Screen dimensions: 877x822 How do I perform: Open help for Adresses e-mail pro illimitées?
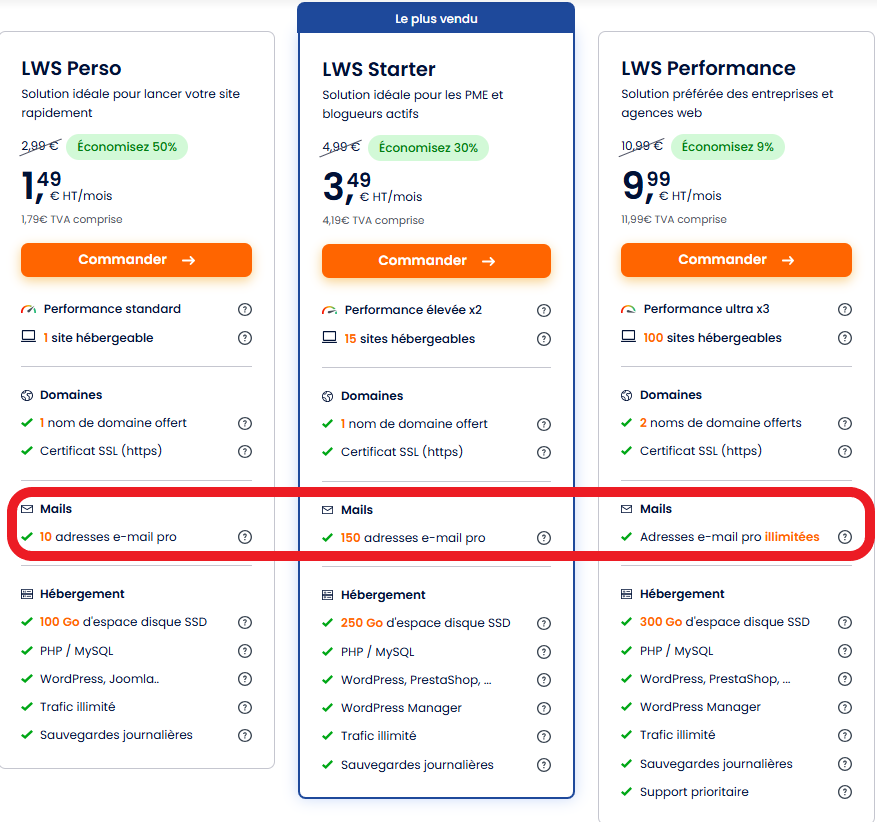pos(845,537)
